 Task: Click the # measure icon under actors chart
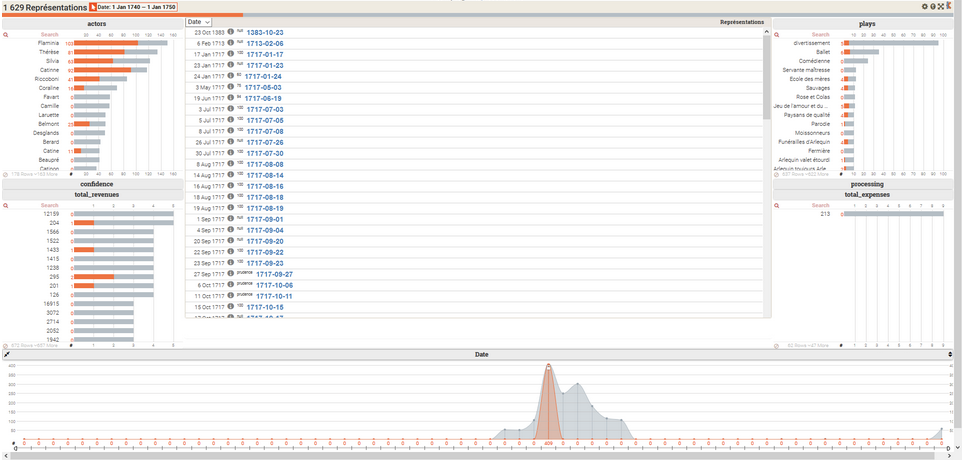pyautogui.click(x=71, y=174)
